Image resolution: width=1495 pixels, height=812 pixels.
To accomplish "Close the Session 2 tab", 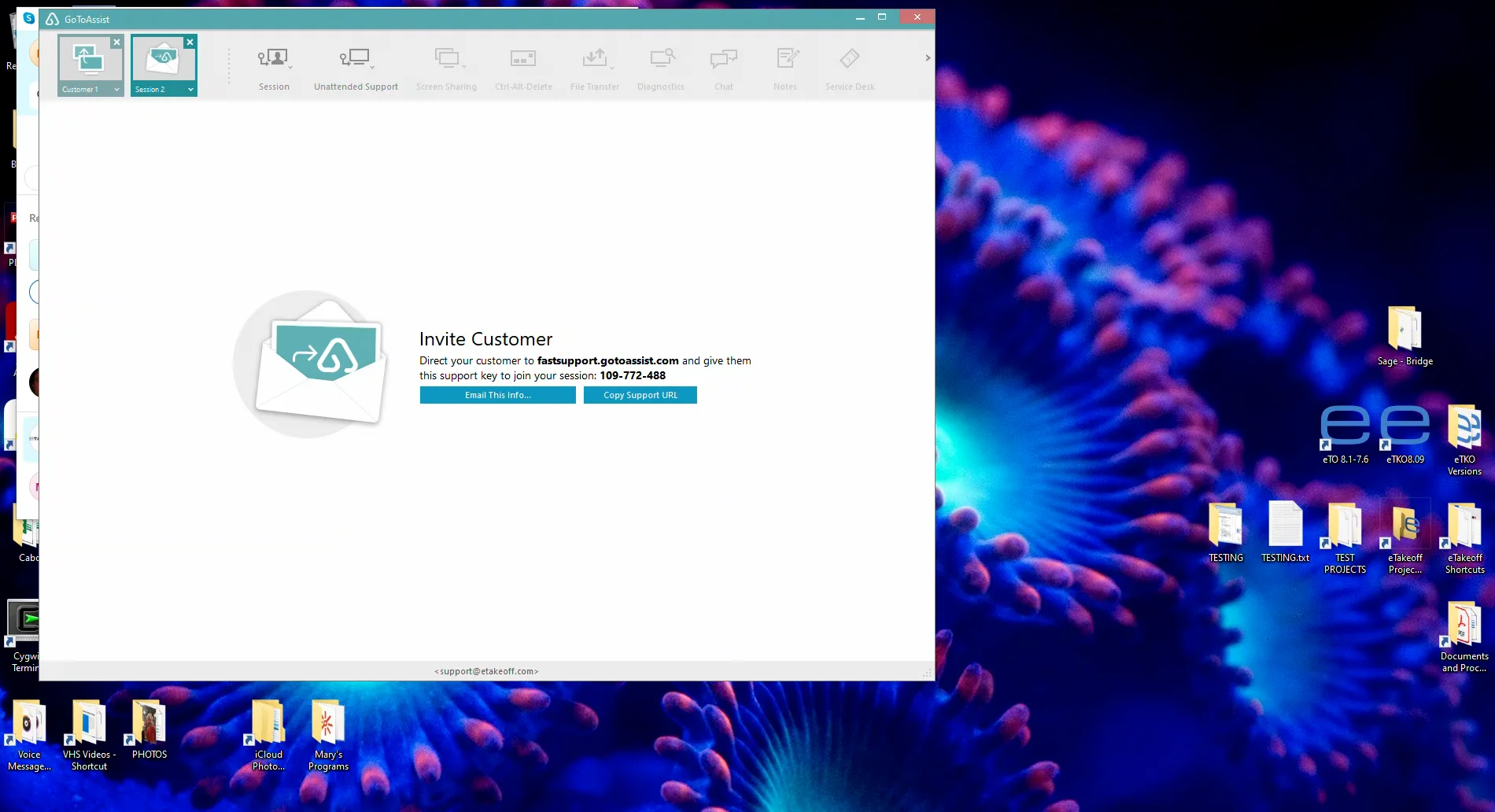I will pos(190,42).
